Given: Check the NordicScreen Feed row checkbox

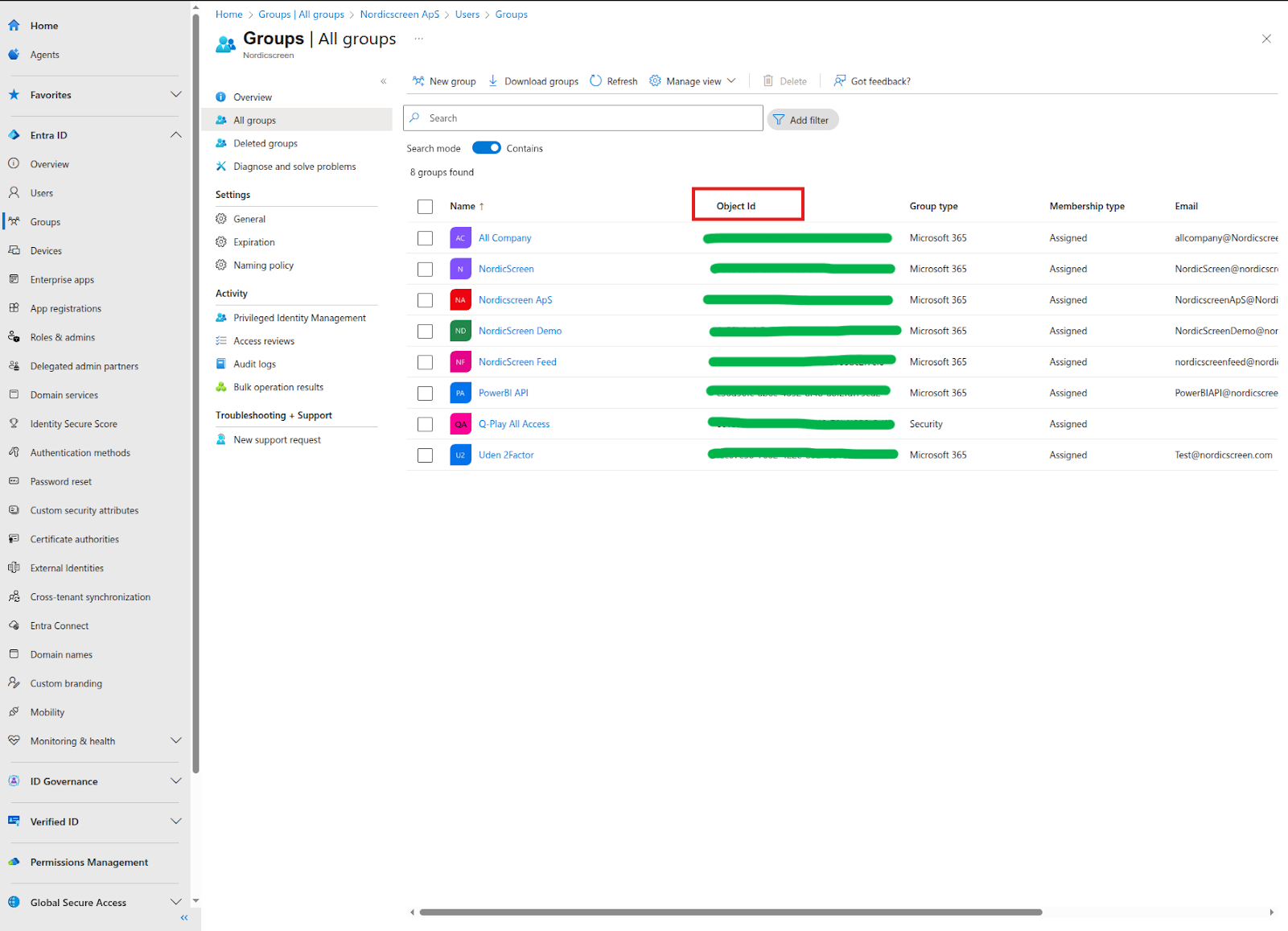Looking at the screenshot, I should click(x=425, y=362).
